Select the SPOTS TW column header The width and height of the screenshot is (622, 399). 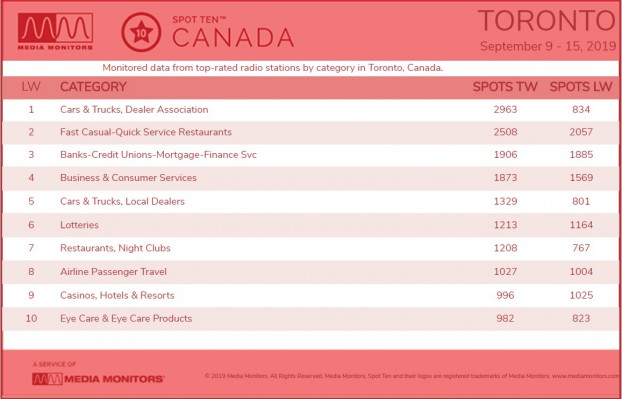click(x=505, y=87)
